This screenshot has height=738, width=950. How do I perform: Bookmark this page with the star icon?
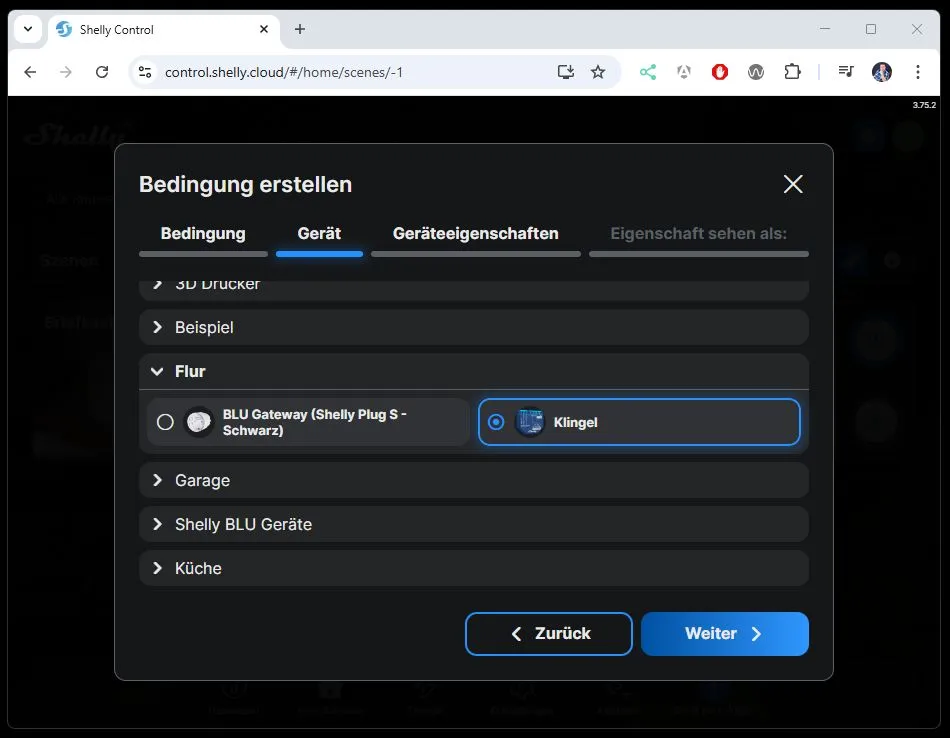coord(598,72)
